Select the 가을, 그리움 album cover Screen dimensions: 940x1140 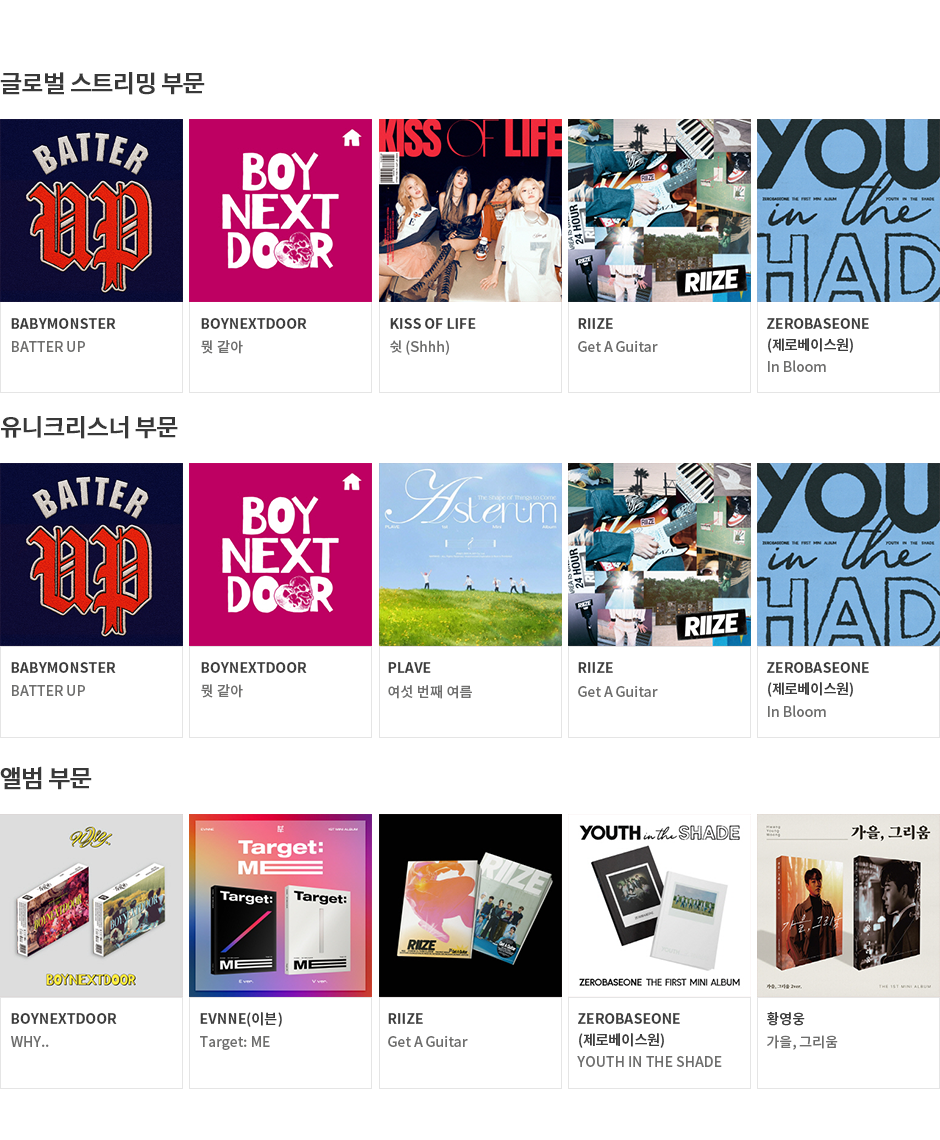[848, 905]
